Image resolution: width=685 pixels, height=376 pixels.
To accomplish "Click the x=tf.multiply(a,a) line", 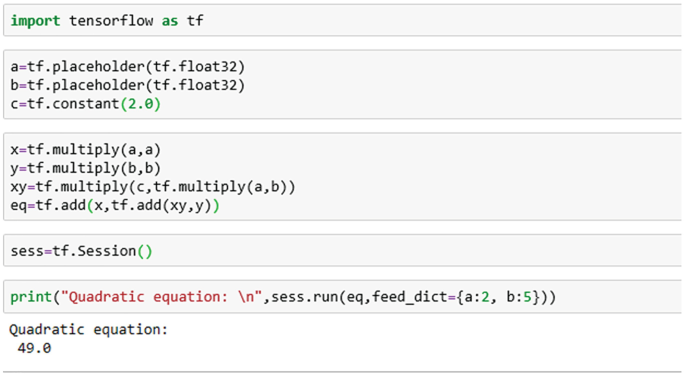I will 86,150.
